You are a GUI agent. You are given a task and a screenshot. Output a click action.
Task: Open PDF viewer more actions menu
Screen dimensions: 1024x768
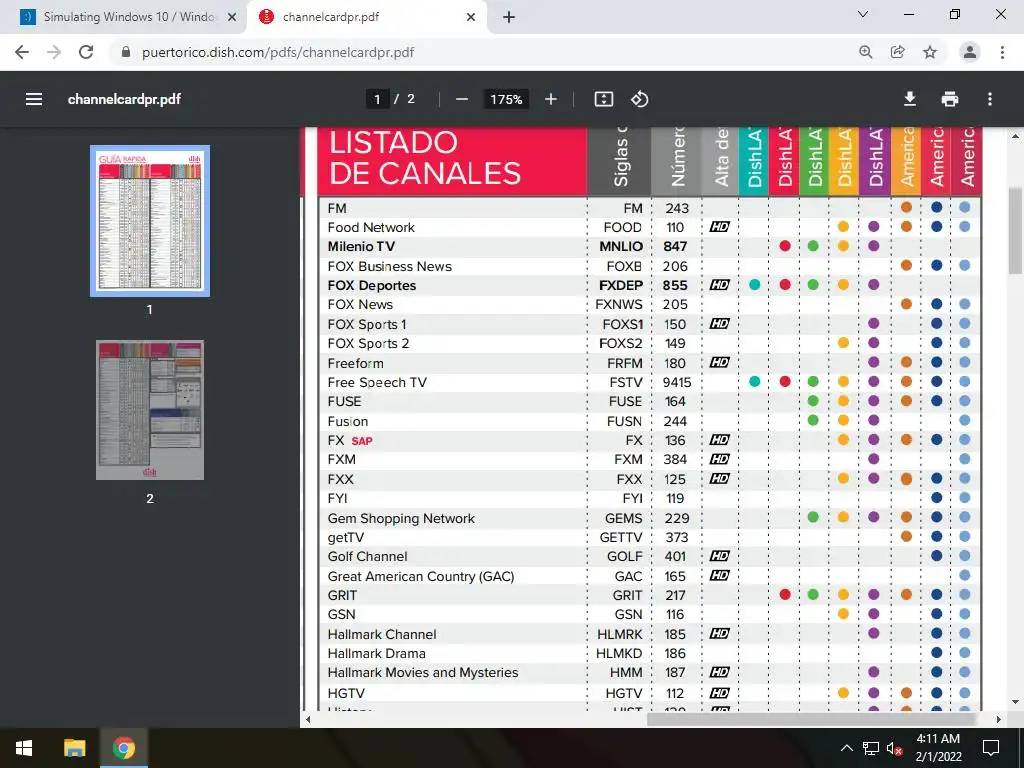[x=989, y=99]
